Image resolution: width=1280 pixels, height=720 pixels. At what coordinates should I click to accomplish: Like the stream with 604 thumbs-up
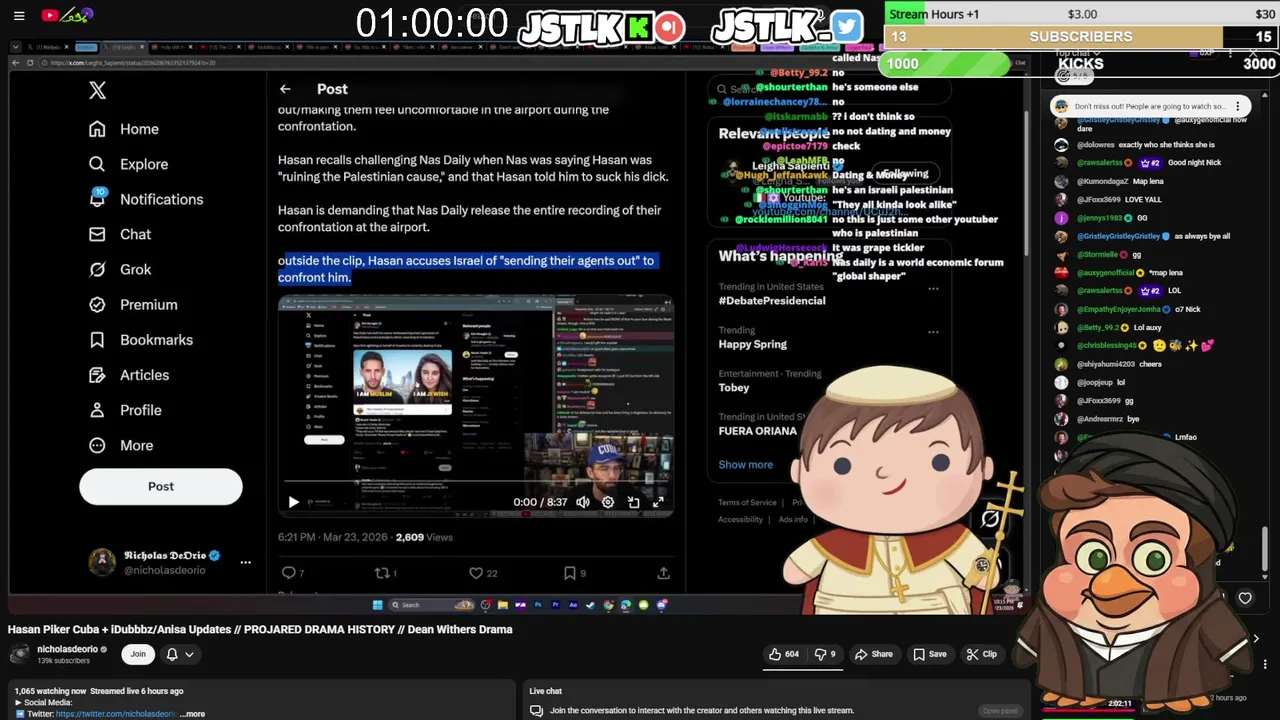point(783,654)
